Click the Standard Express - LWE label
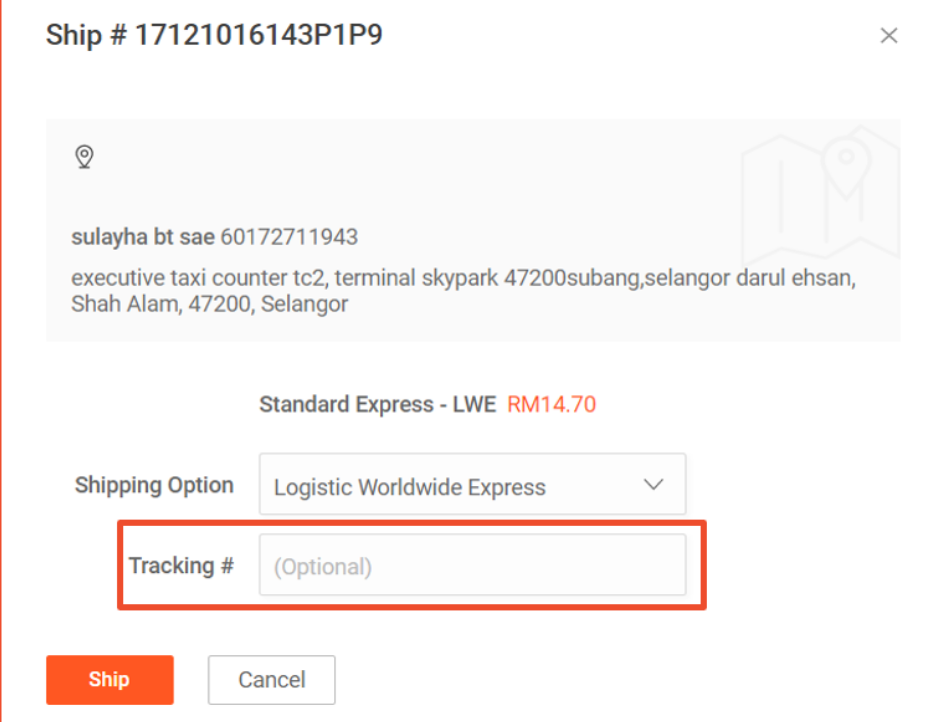Screen dimensions: 944x722 coord(377,404)
